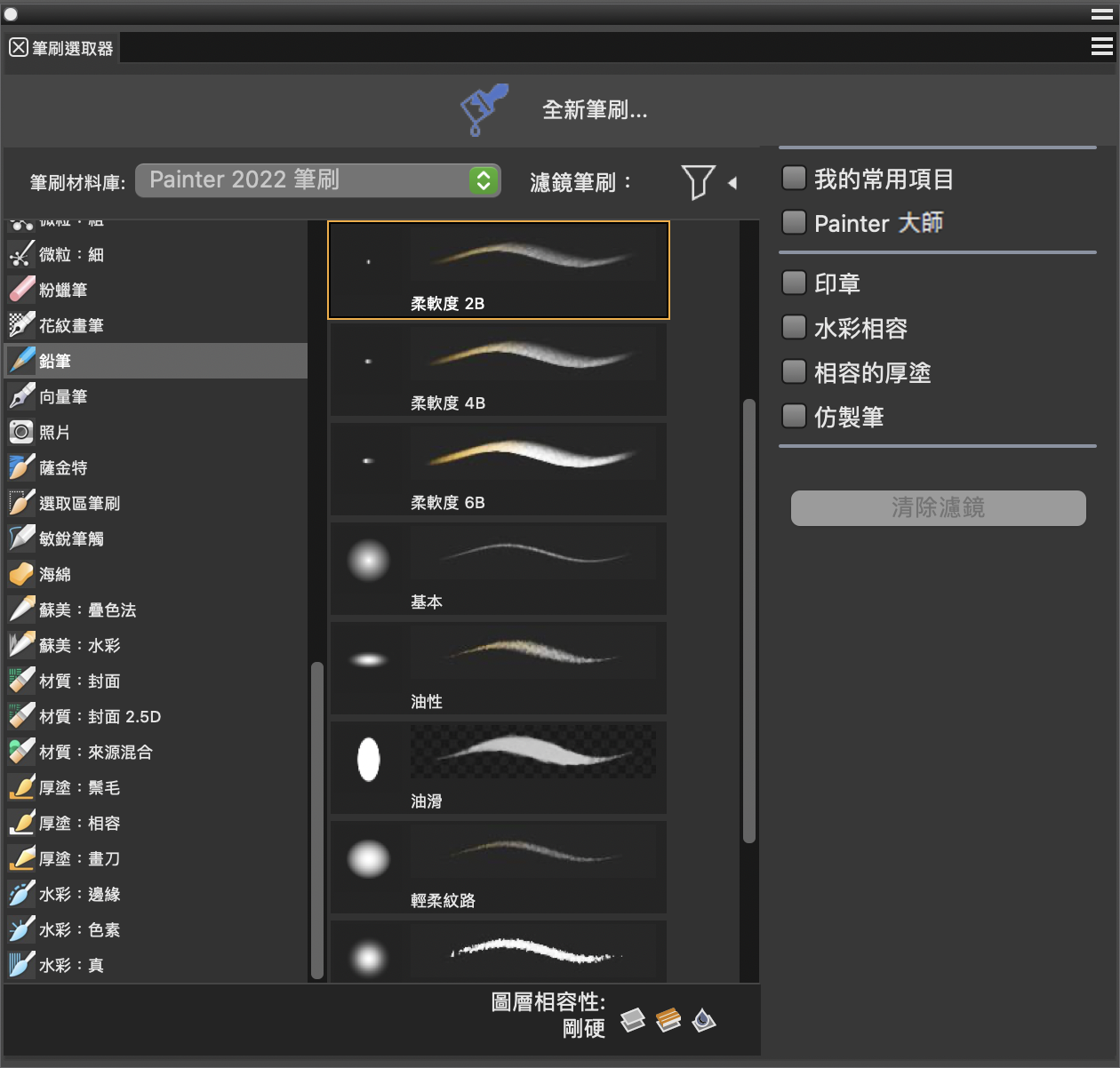Click the 全新筆刷... label

(595, 110)
